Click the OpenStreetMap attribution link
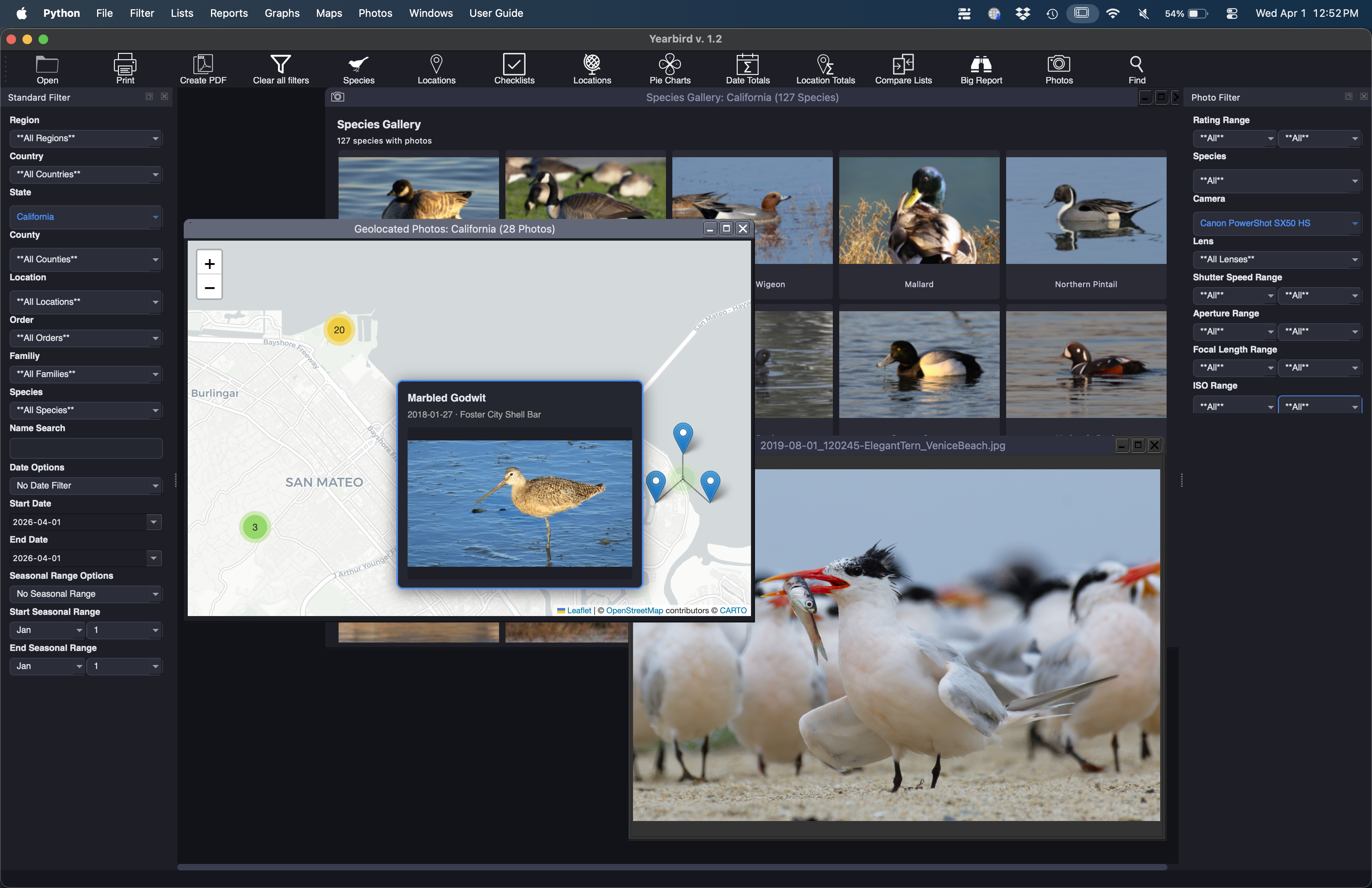Image resolution: width=1372 pixels, height=888 pixels. pos(634,610)
